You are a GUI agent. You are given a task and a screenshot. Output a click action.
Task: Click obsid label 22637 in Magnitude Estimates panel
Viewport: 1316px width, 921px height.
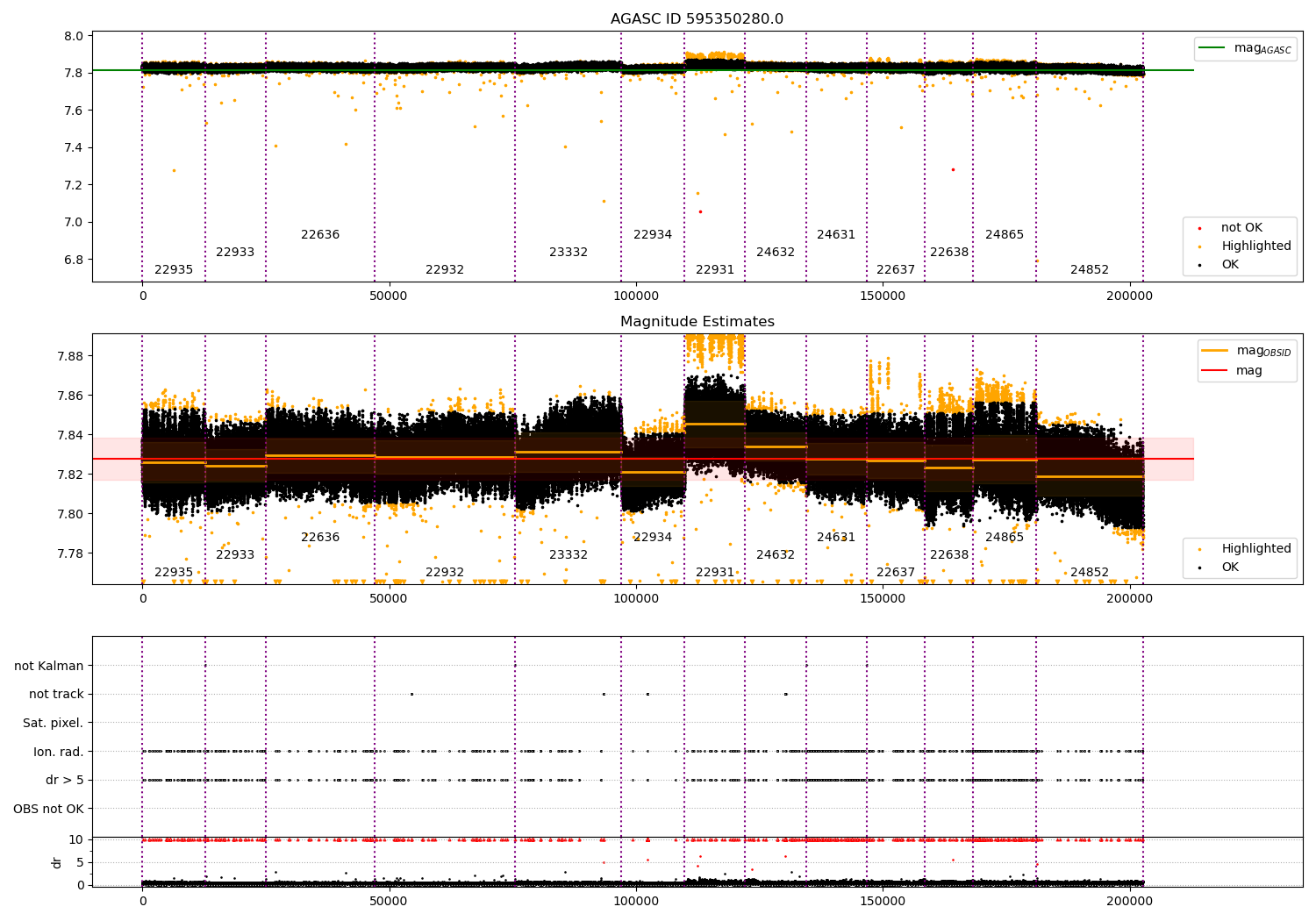coord(896,573)
